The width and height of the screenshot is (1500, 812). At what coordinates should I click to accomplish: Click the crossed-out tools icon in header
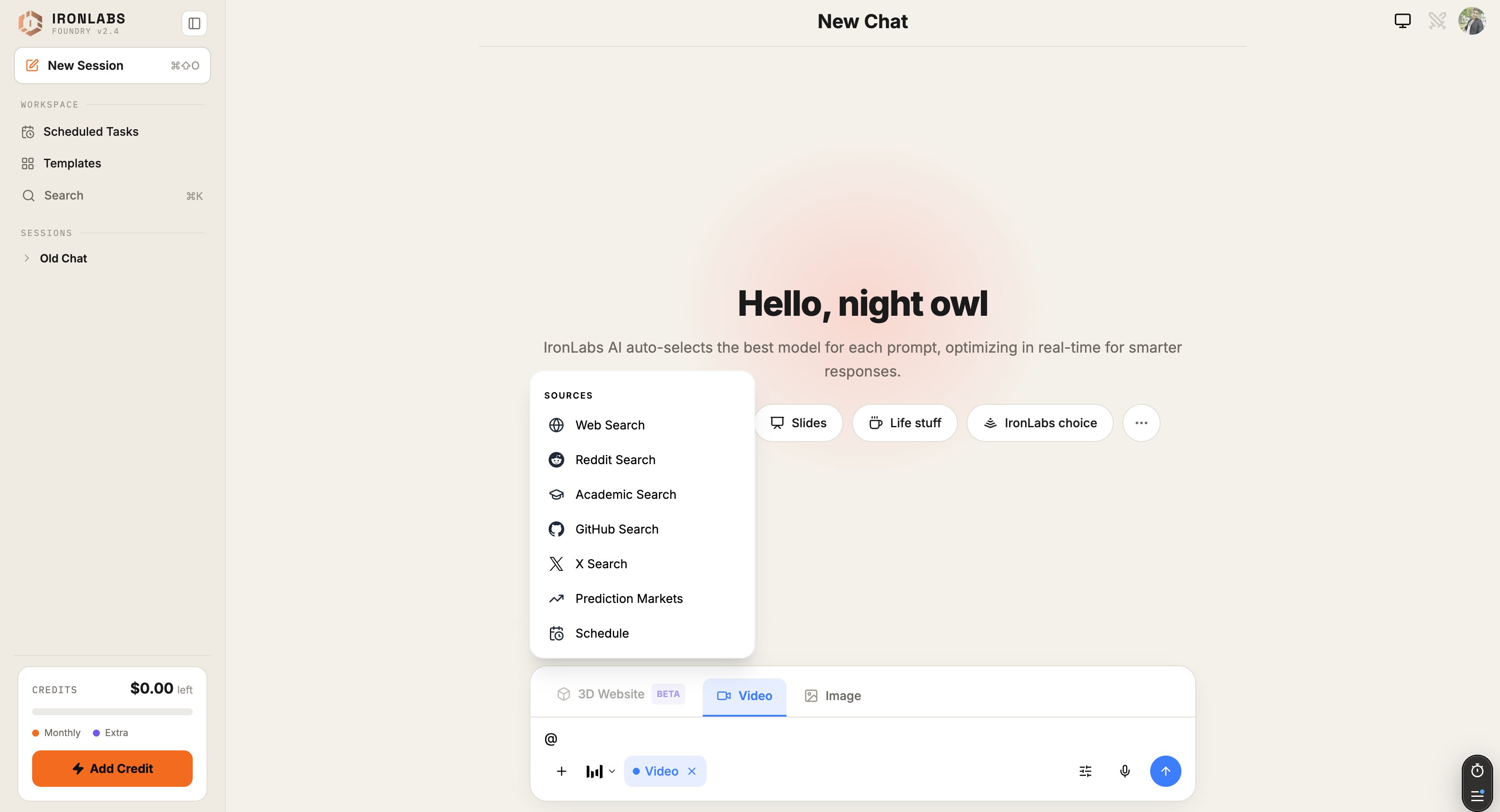pos(1437,21)
